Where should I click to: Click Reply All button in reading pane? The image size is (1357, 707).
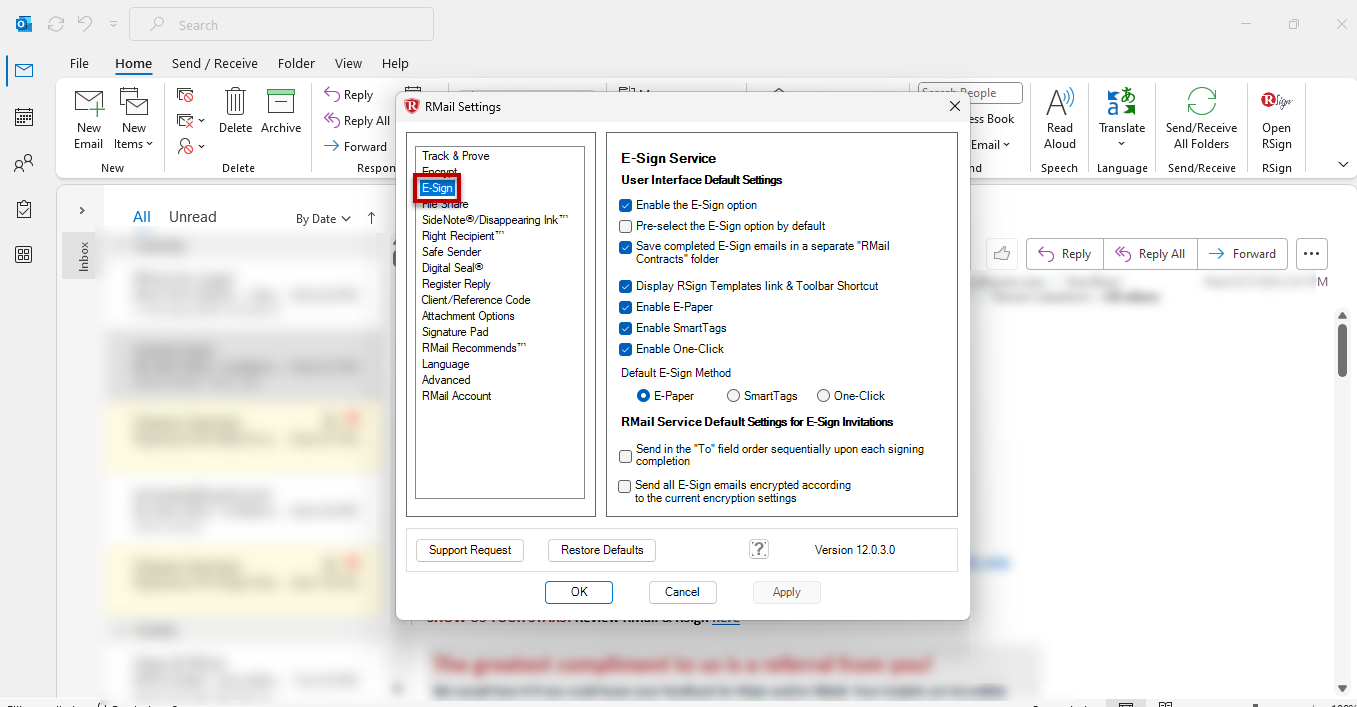(1150, 254)
